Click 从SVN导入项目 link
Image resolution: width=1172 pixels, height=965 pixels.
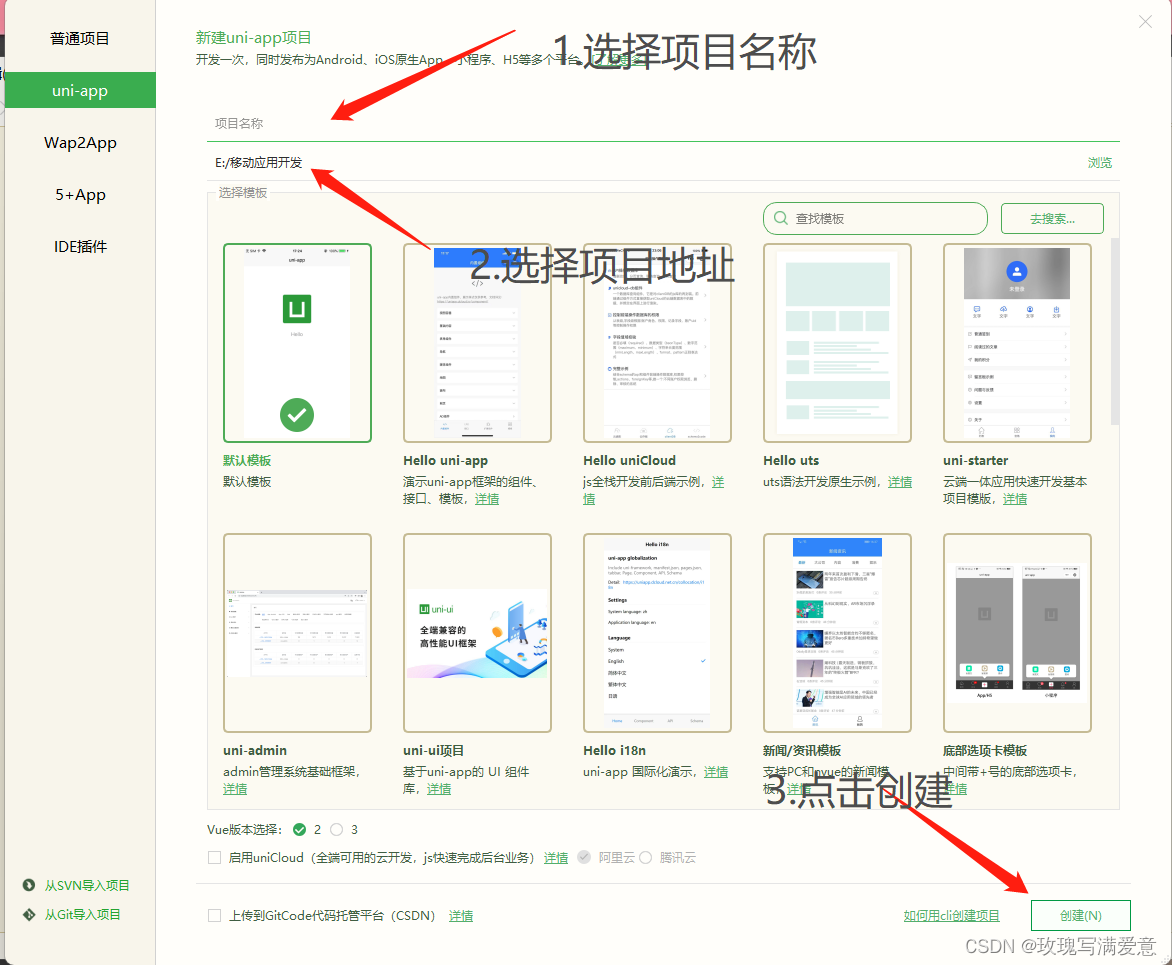point(87,885)
